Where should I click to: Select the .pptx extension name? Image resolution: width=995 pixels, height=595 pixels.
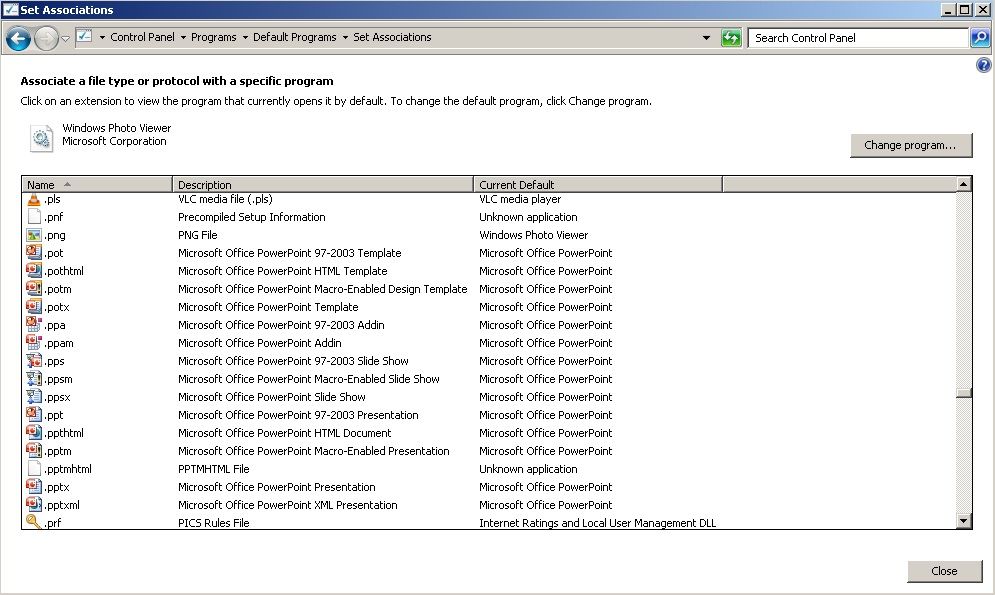[56, 487]
